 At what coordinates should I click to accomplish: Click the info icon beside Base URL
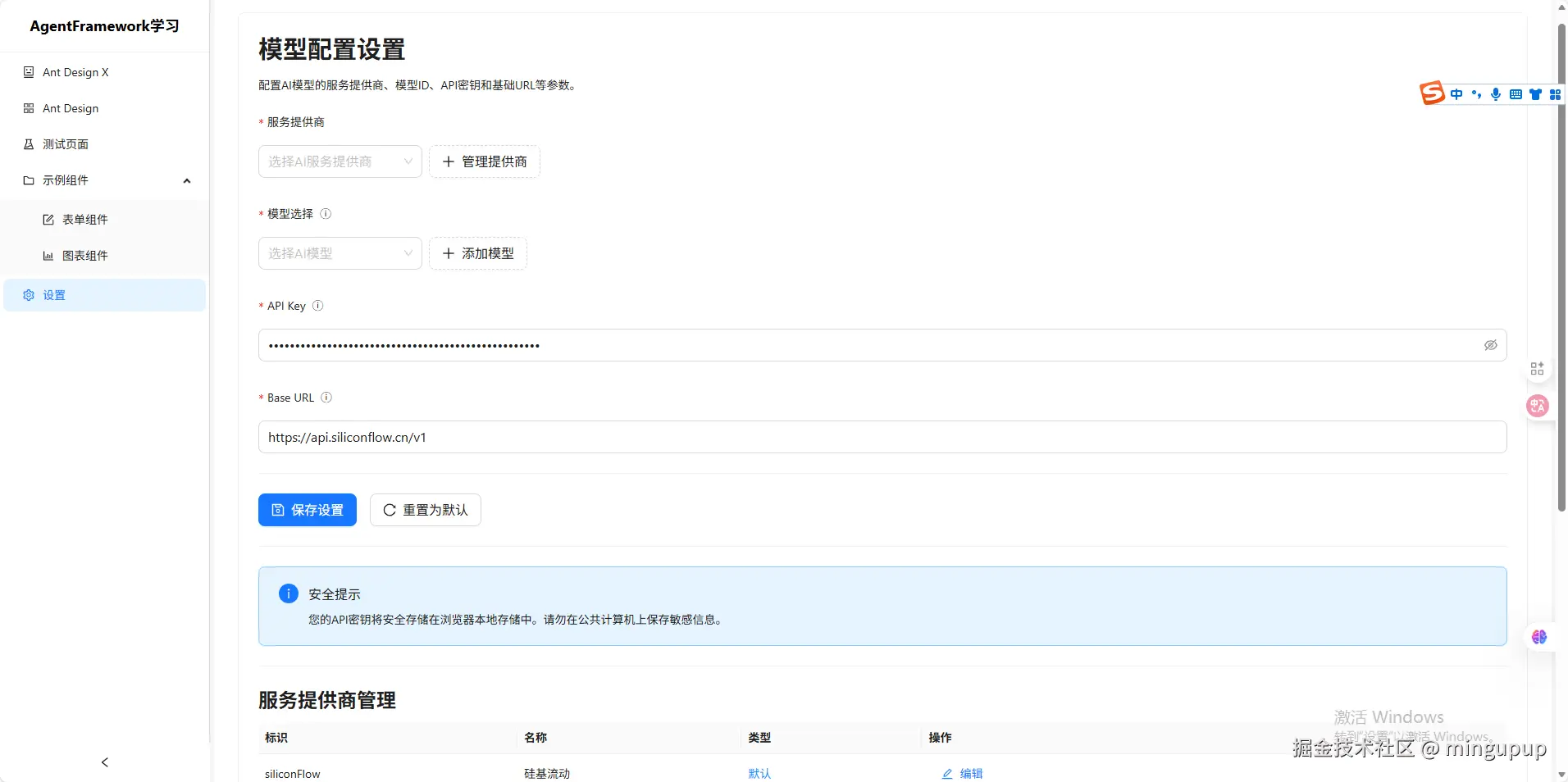(326, 398)
